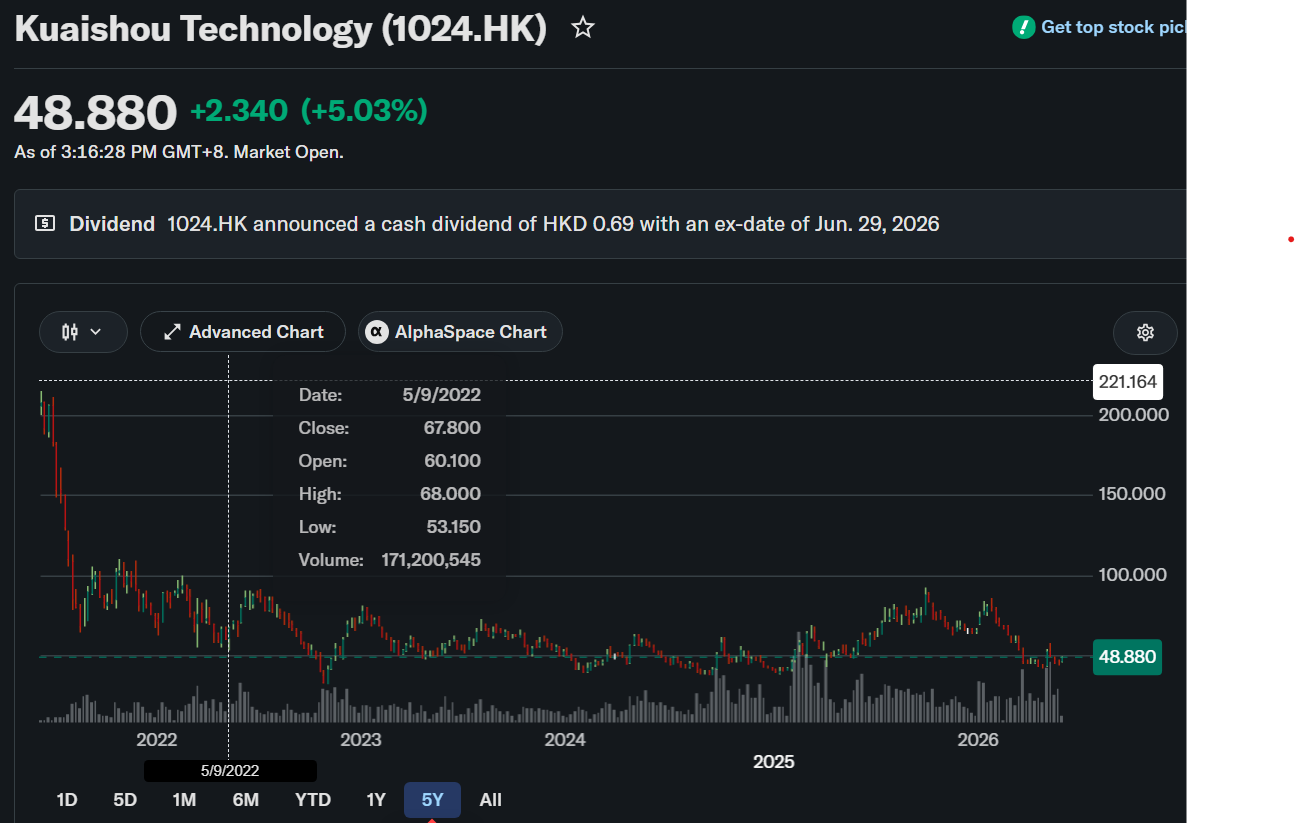Open the Advanced Chart
Viewport: 1295px width, 823px height.
(x=243, y=332)
